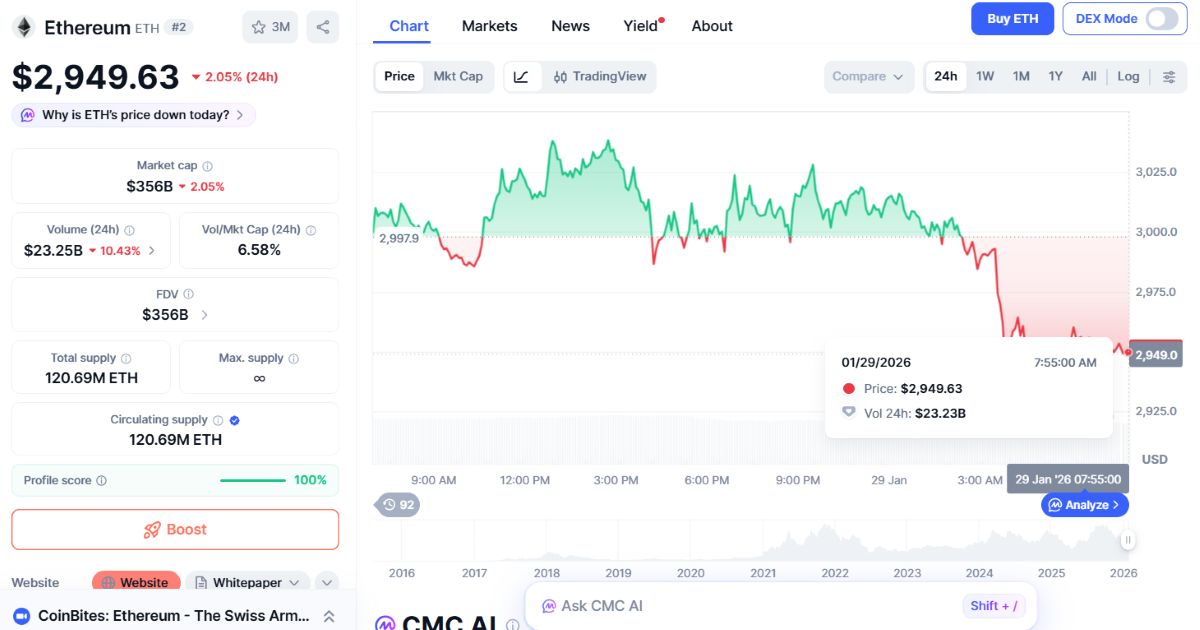The height and width of the screenshot is (630, 1200).
Task: Toggle the DEX Mode switch
Action: pos(1162,19)
